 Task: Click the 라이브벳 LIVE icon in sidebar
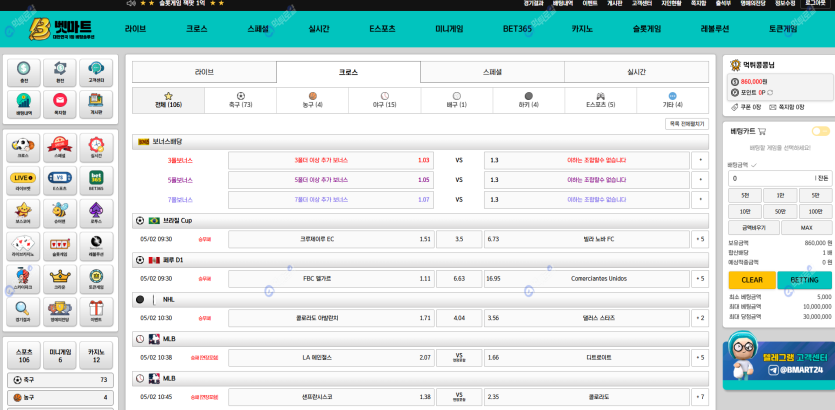click(x=23, y=181)
